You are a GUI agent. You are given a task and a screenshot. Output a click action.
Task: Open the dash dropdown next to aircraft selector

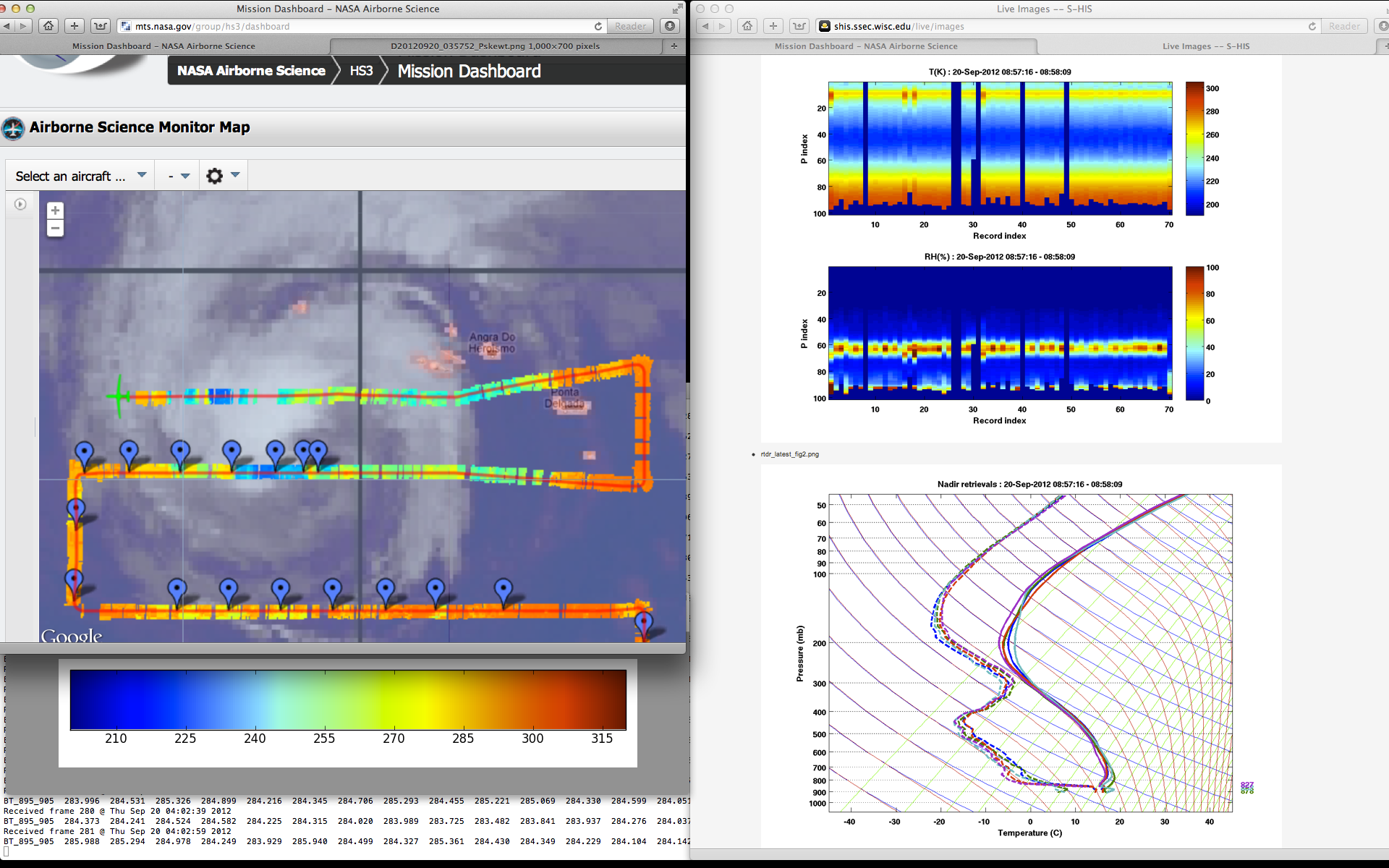(179, 176)
